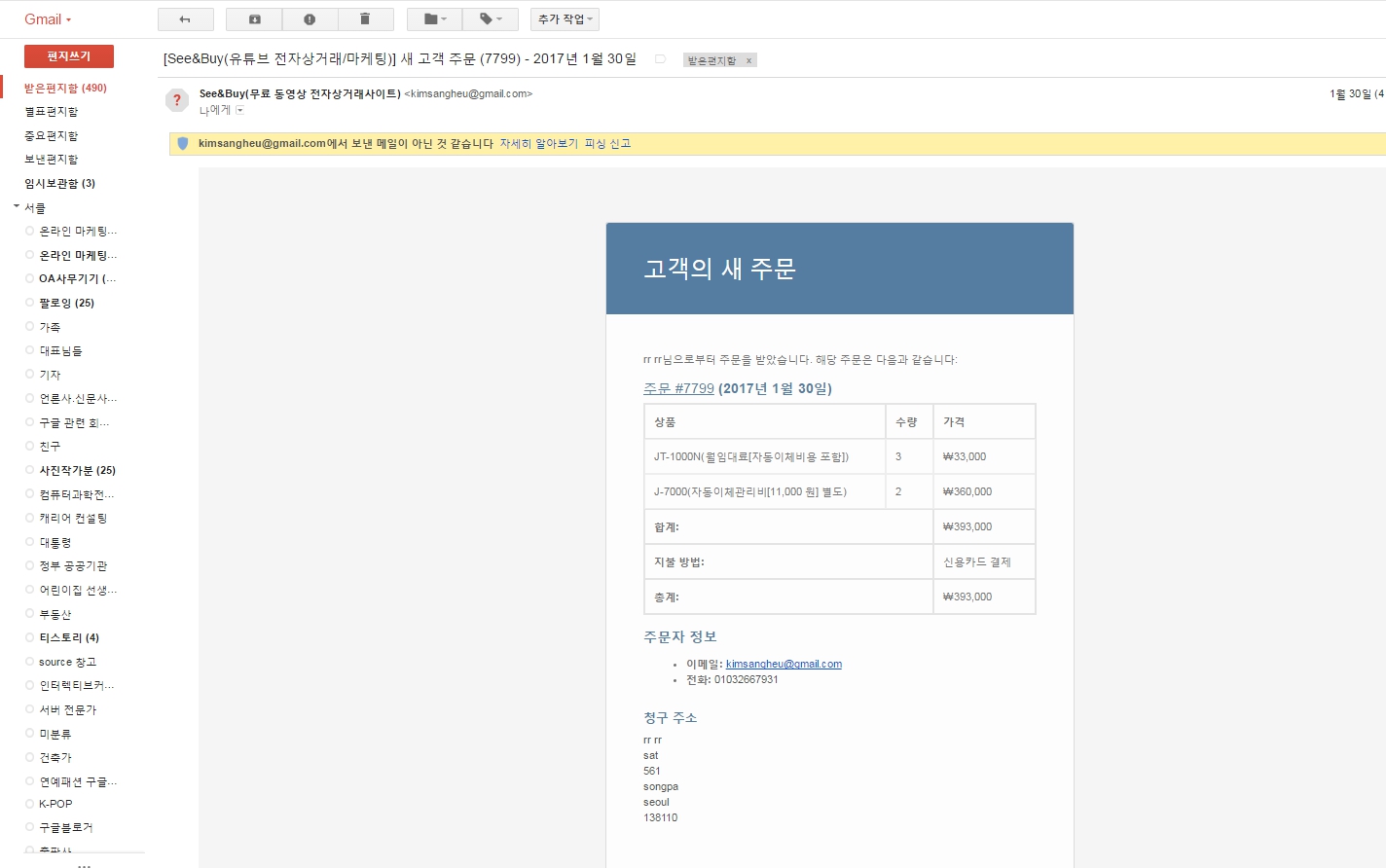1386x868 pixels.
Task: Toggle the importance marker beside the subject
Action: [x=660, y=59]
